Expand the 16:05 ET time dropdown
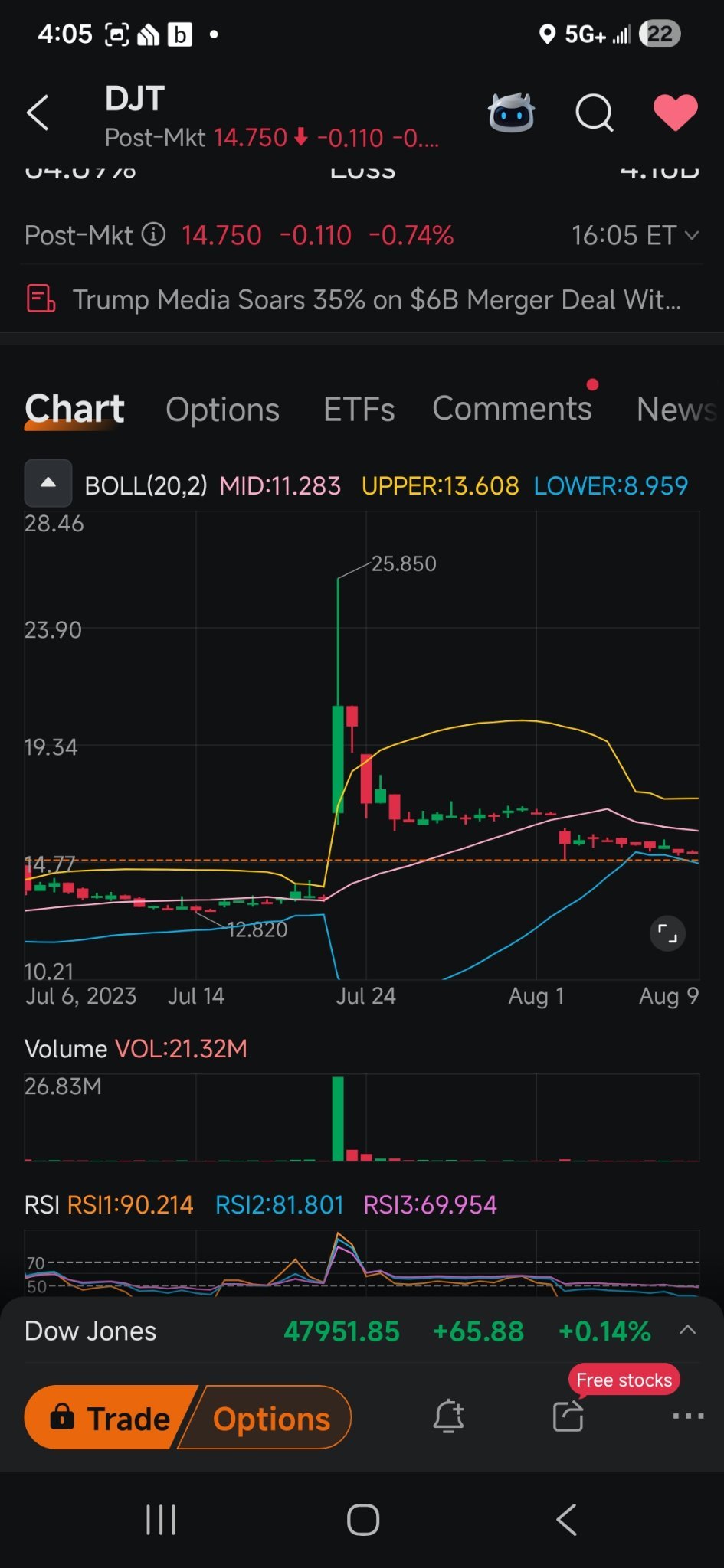The image size is (724, 1568). (x=635, y=235)
